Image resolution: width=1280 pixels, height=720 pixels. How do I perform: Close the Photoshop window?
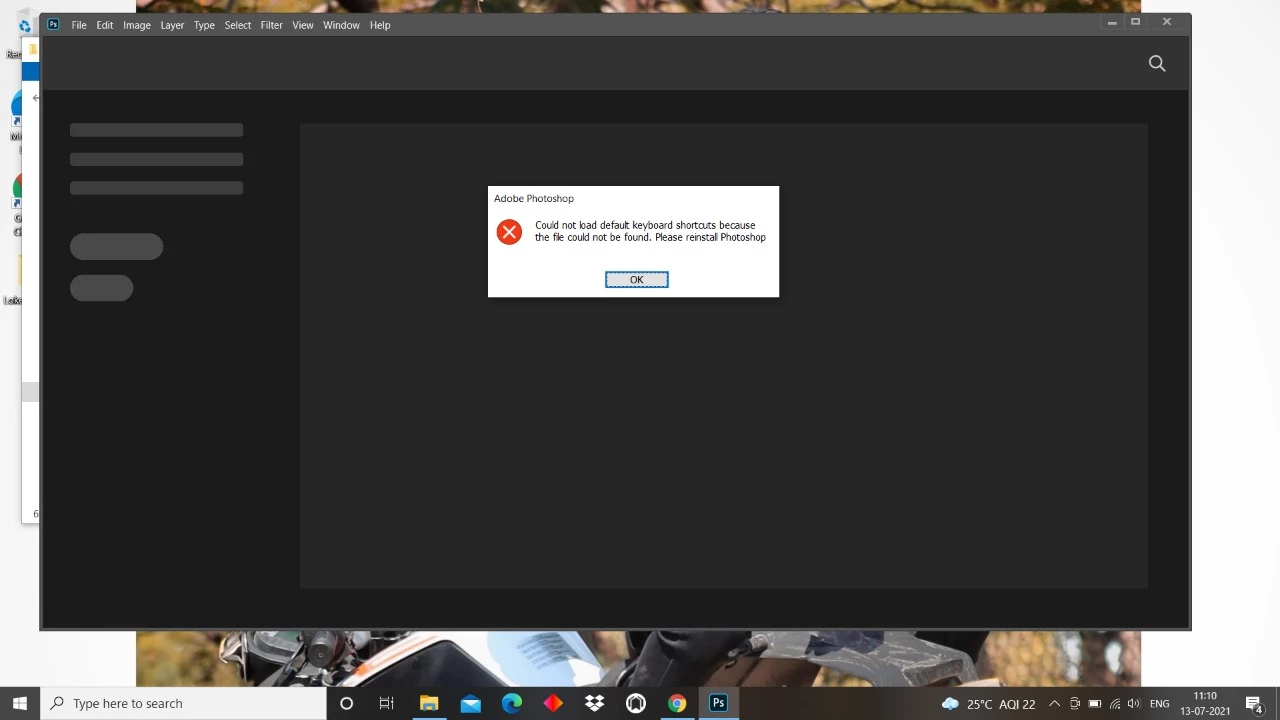point(1167,22)
